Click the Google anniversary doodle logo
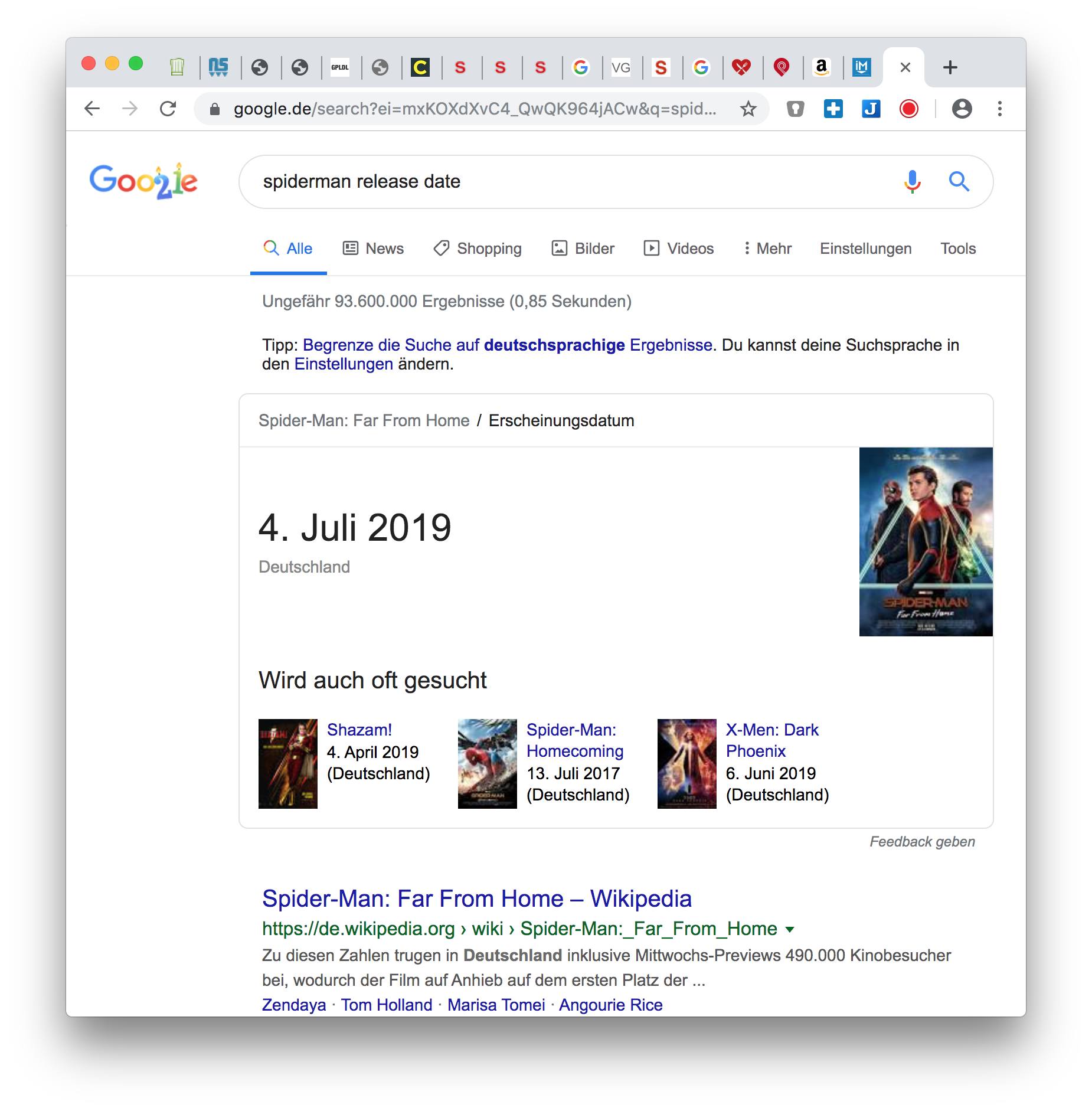 143,181
